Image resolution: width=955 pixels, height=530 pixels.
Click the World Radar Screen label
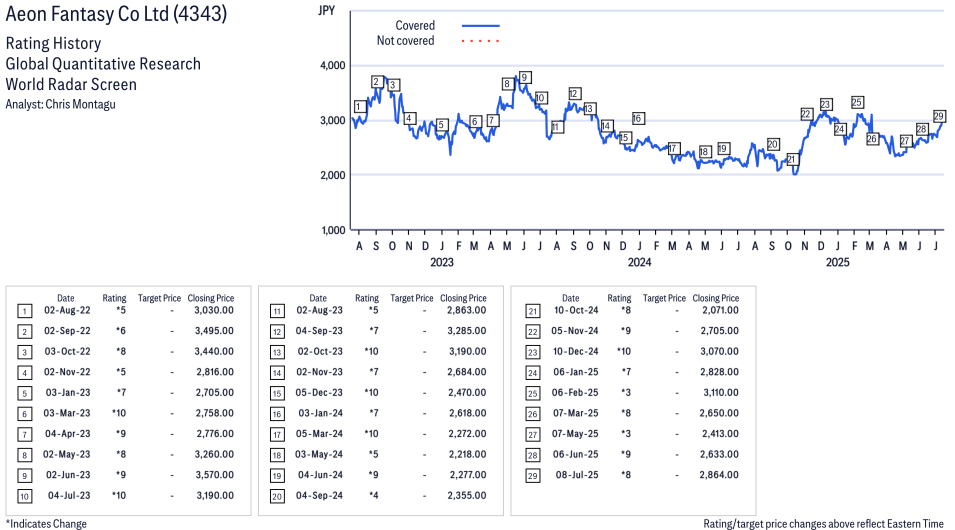pyautogui.click(x=71, y=84)
